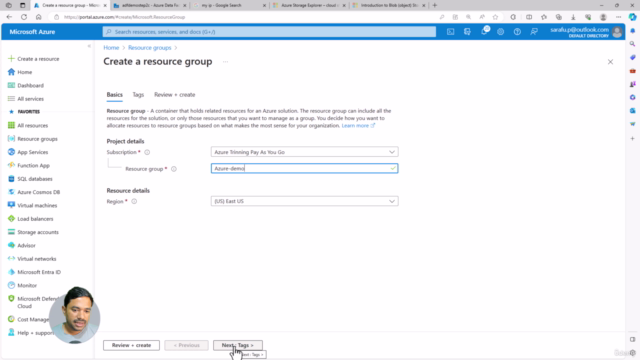Click the info icon next to Region
The width and height of the screenshot is (640, 360).
tap(134, 201)
